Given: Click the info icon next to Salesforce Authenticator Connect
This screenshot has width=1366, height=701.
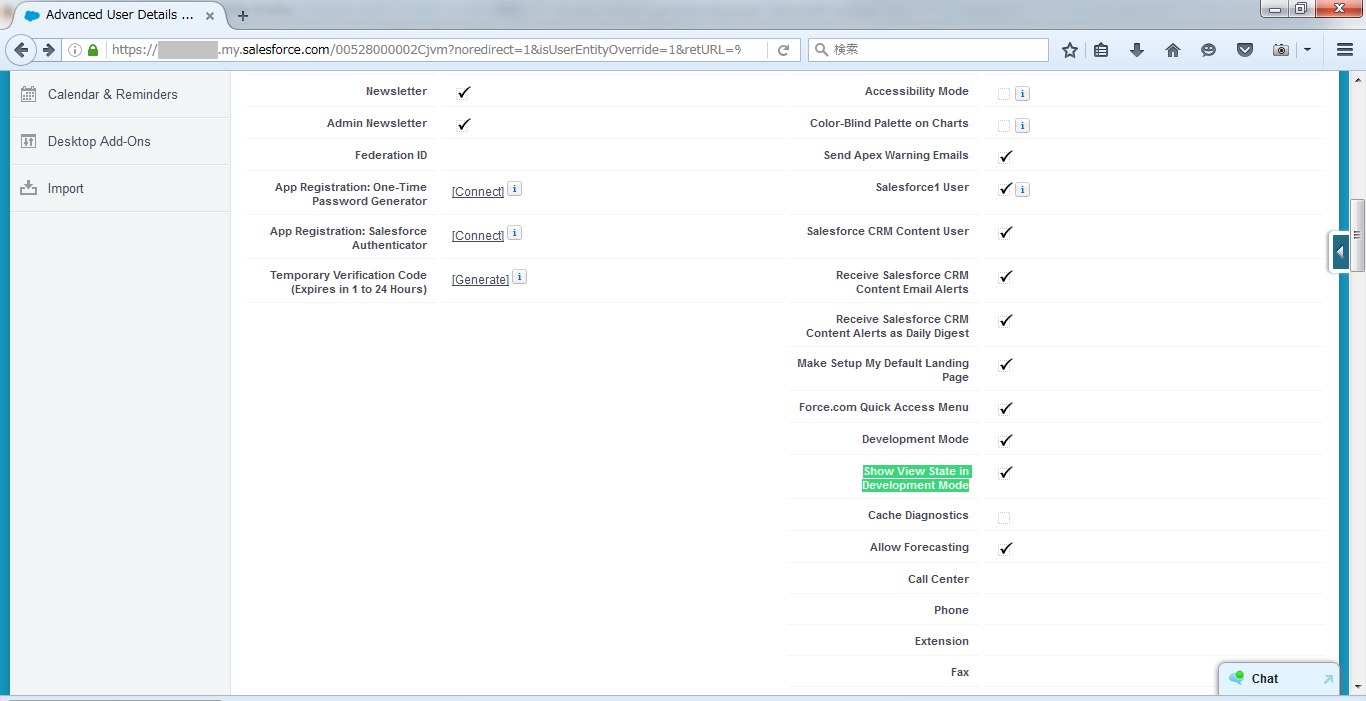Looking at the screenshot, I should pyautogui.click(x=514, y=232).
